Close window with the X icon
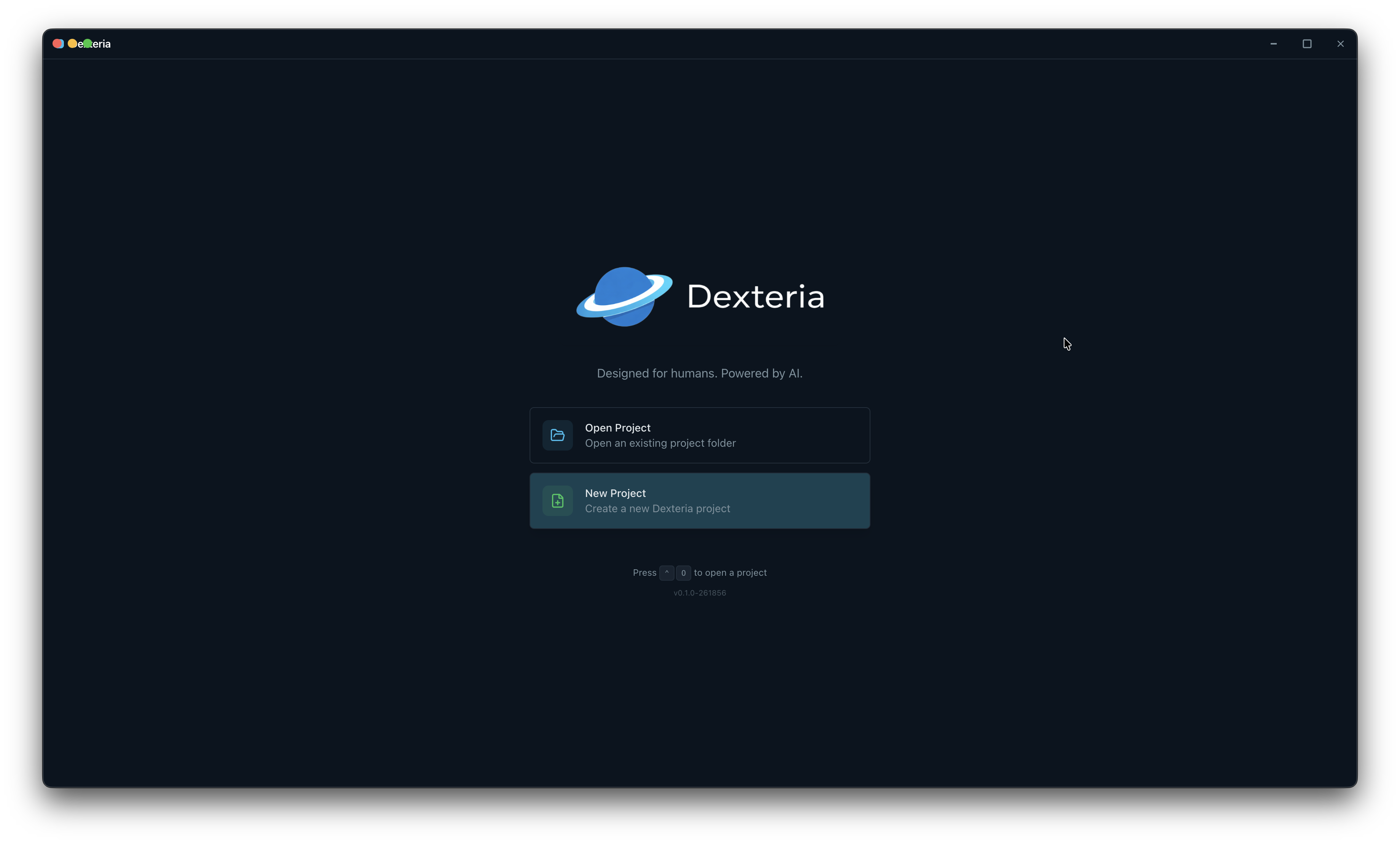The width and height of the screenshot is (1400, 844). point(1340,44)
